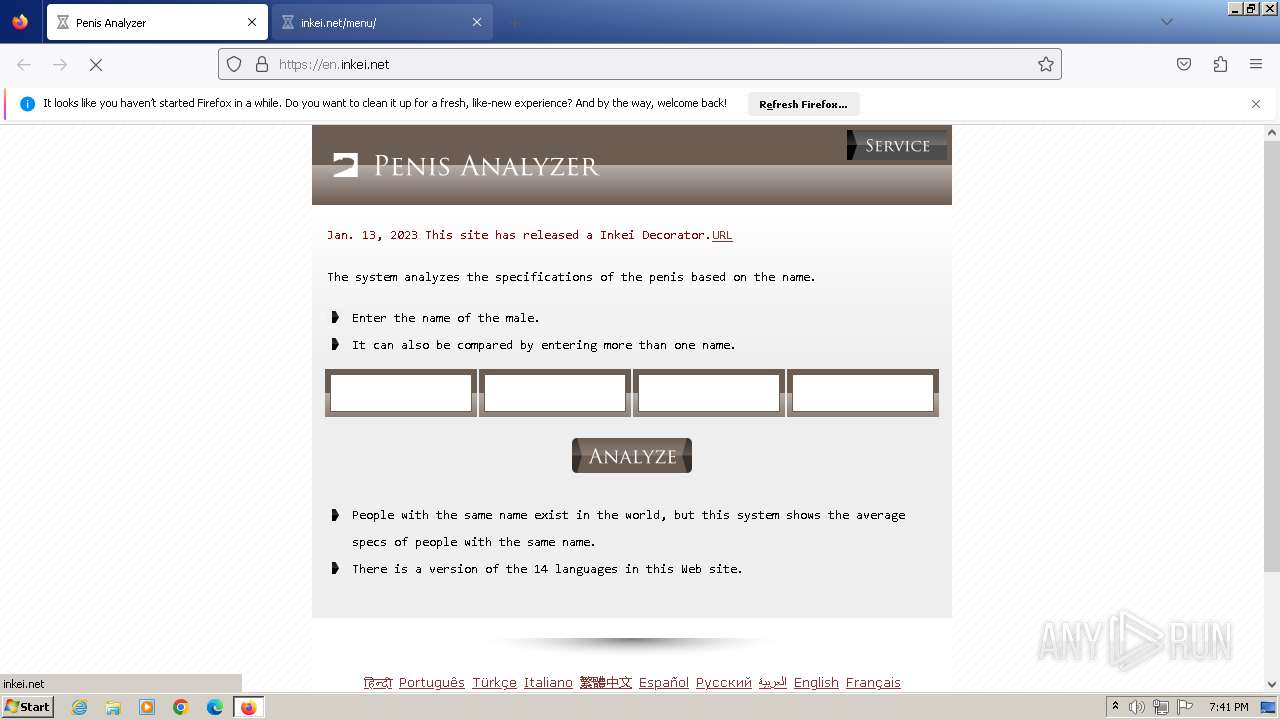Screen dimensions: 1280x720
Task: Click the Analyze button
Action: pos(632,456)
